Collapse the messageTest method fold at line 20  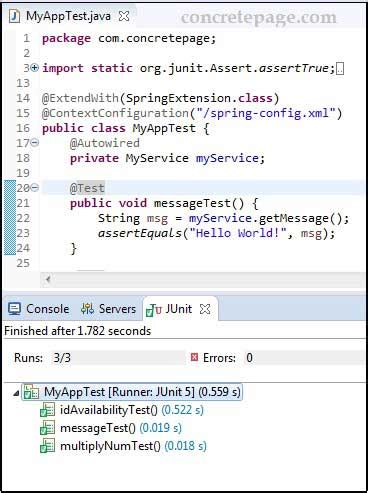(x=34, y=188)
